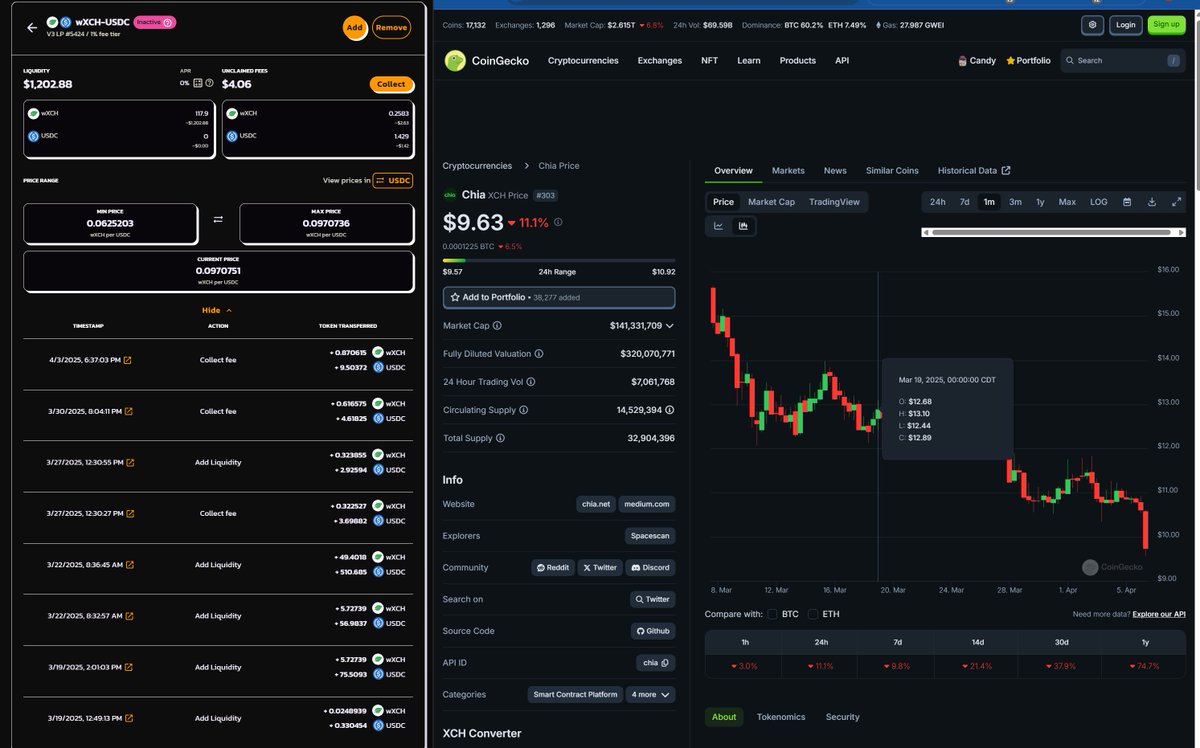Download chart data icon

(x=1152, y=201)
